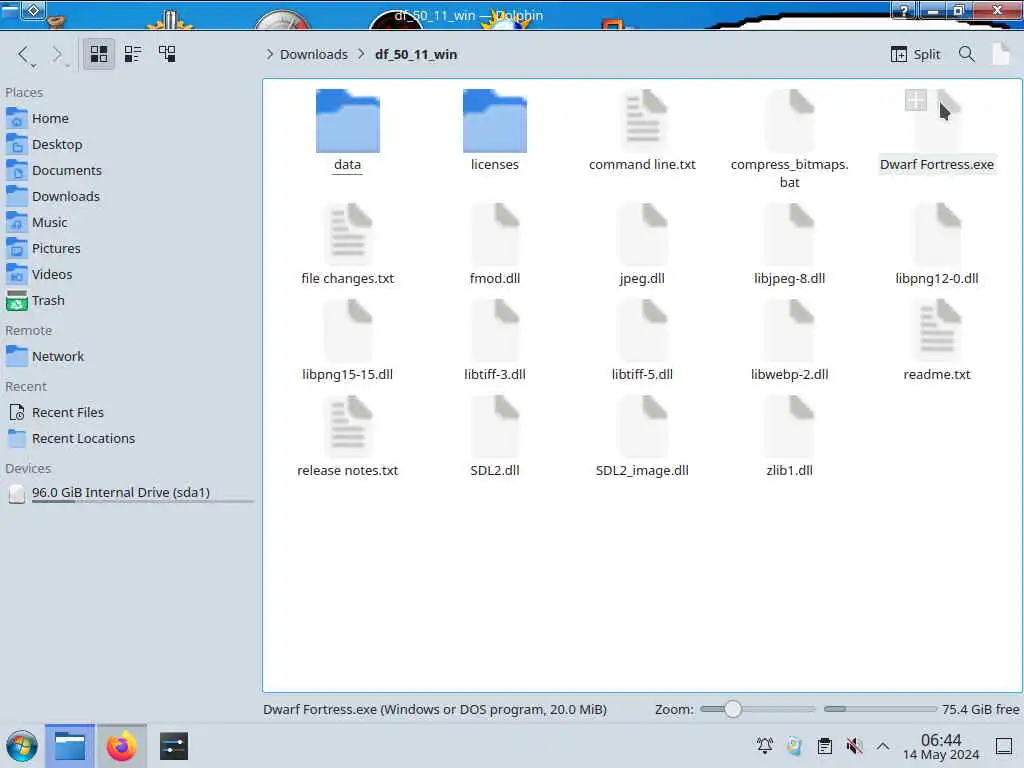Click df_50_11_win breadcrumb segment
This screenshot has width=1024, height=768.
coord(416,54)
